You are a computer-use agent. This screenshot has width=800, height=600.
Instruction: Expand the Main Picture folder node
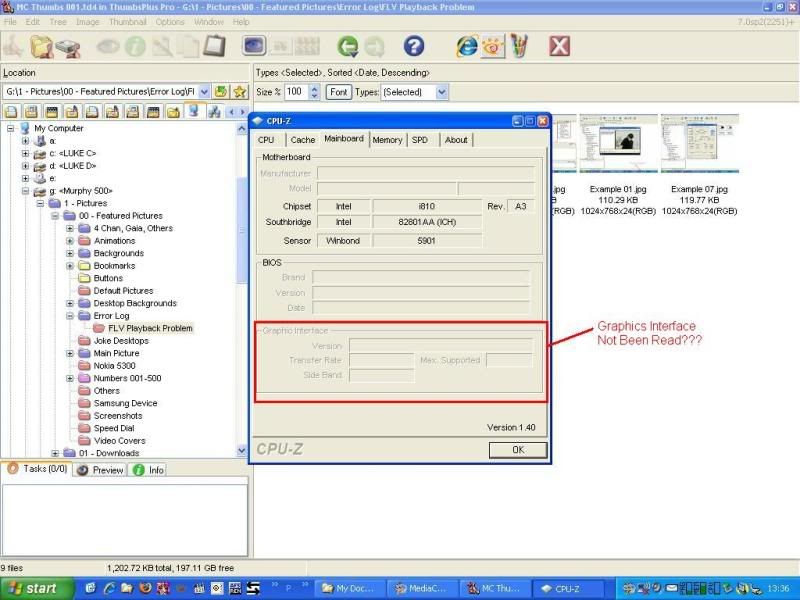(70, 353)
